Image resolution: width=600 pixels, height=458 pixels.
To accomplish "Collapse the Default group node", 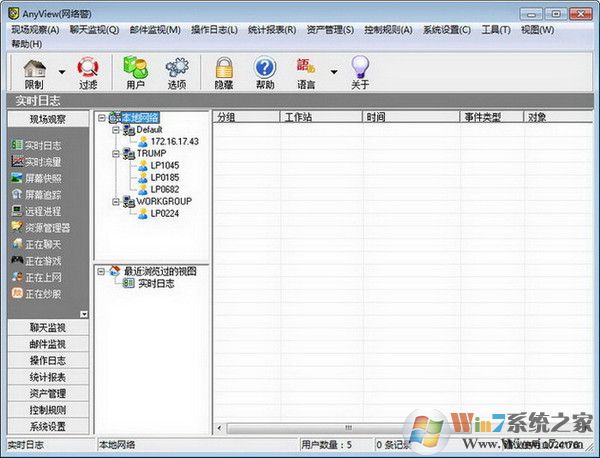I will (x=116, y=130).
